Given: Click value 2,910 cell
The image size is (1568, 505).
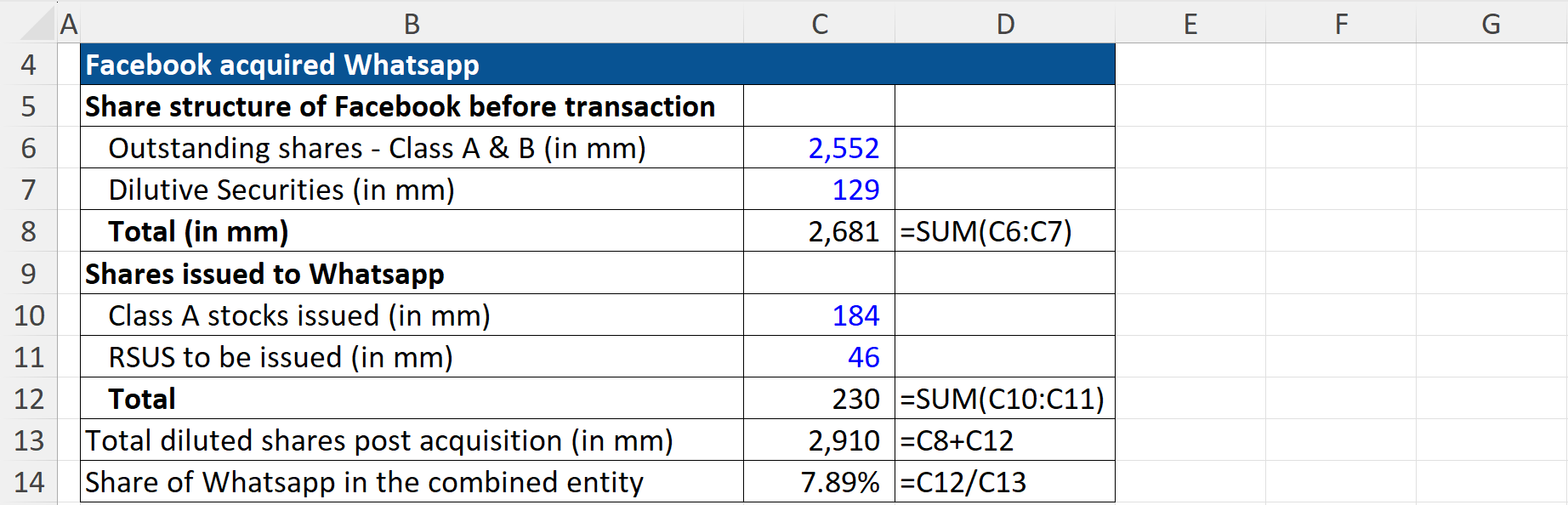Looking at the screenshot, I should [819, 440].
